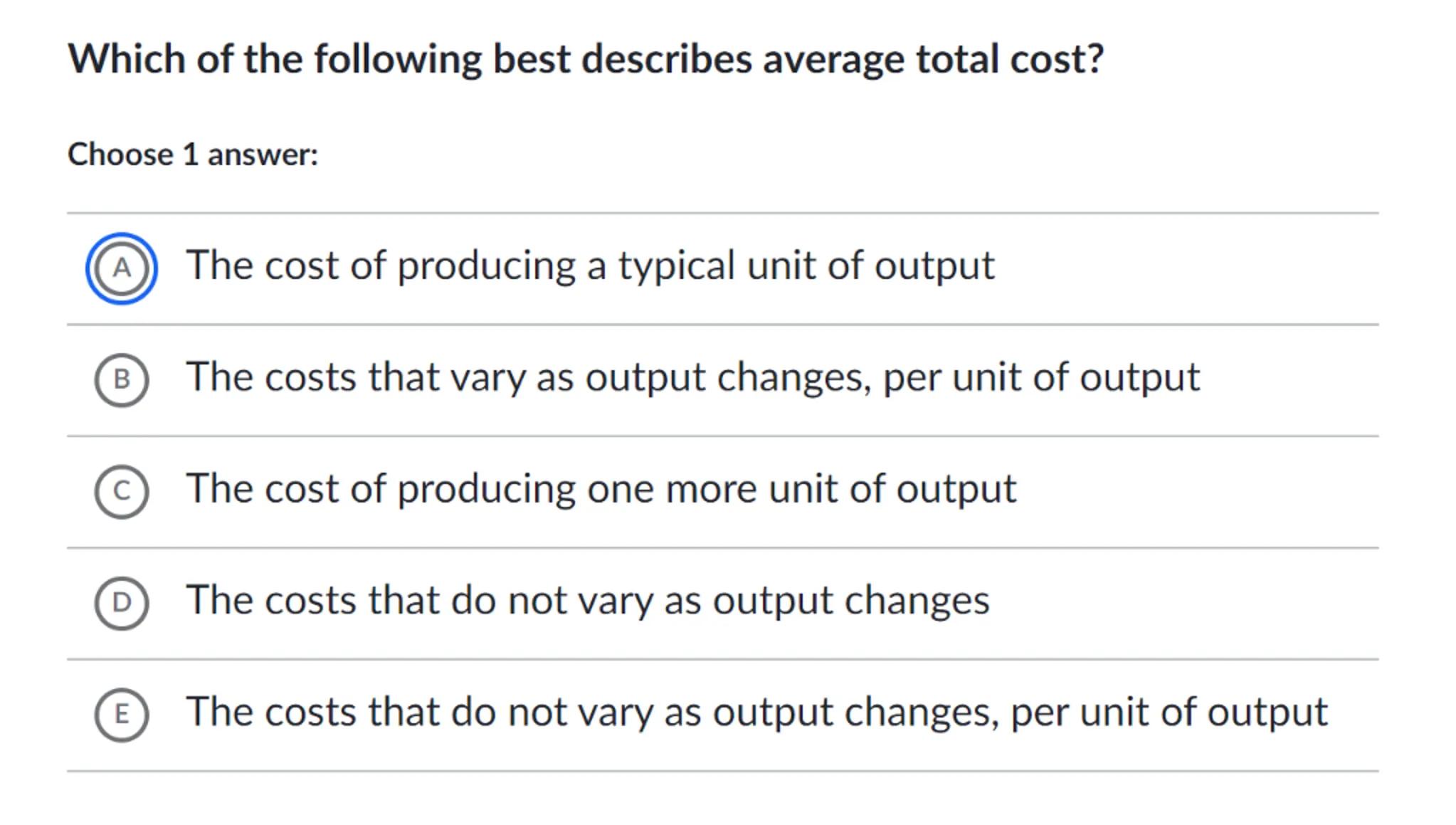Click 'average total cost?' in the question
Image resolution: width=1456 pixels, height=825 pixels.
933,58
